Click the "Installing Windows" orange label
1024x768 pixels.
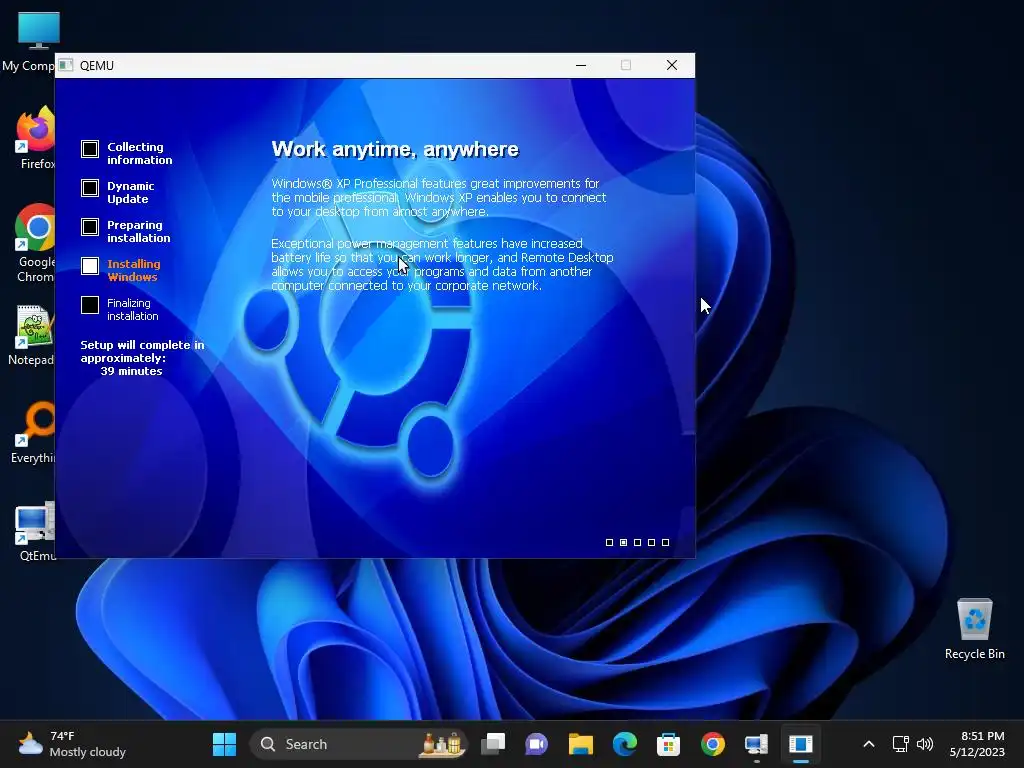click(133, 270)
